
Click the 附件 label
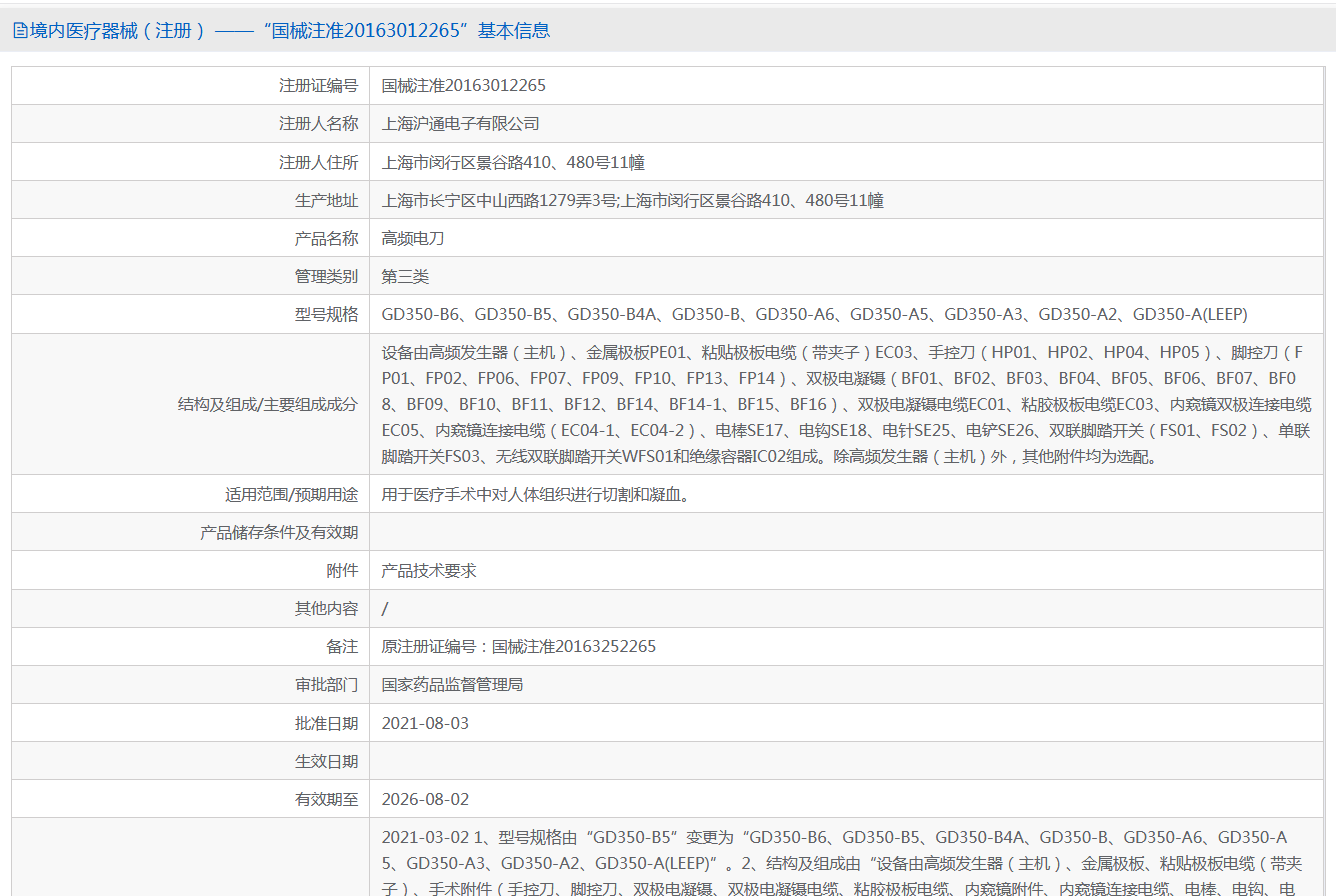click(x=342, y=570)
